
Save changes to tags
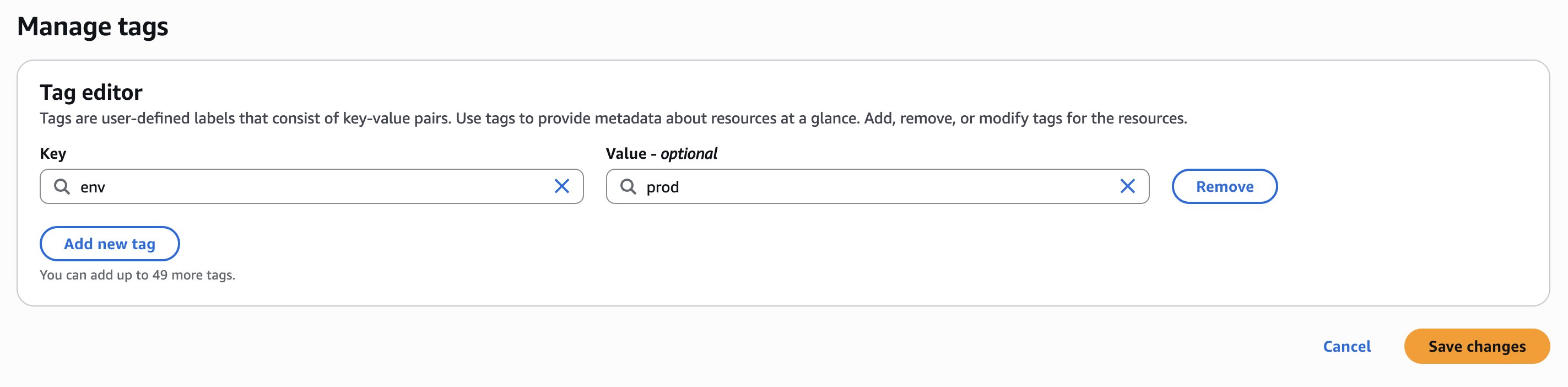tap(1476, 346)
